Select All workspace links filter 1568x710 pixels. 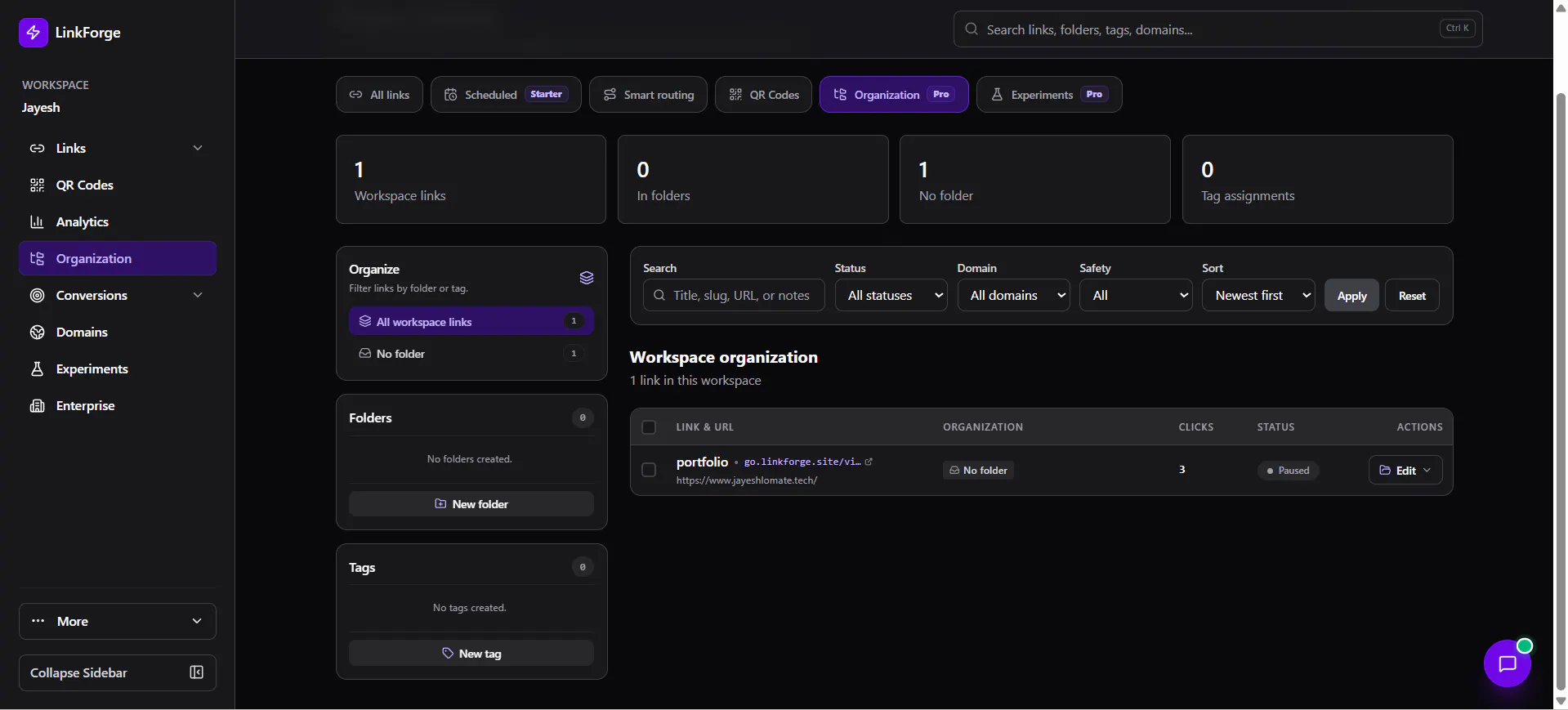pos(471,321)
